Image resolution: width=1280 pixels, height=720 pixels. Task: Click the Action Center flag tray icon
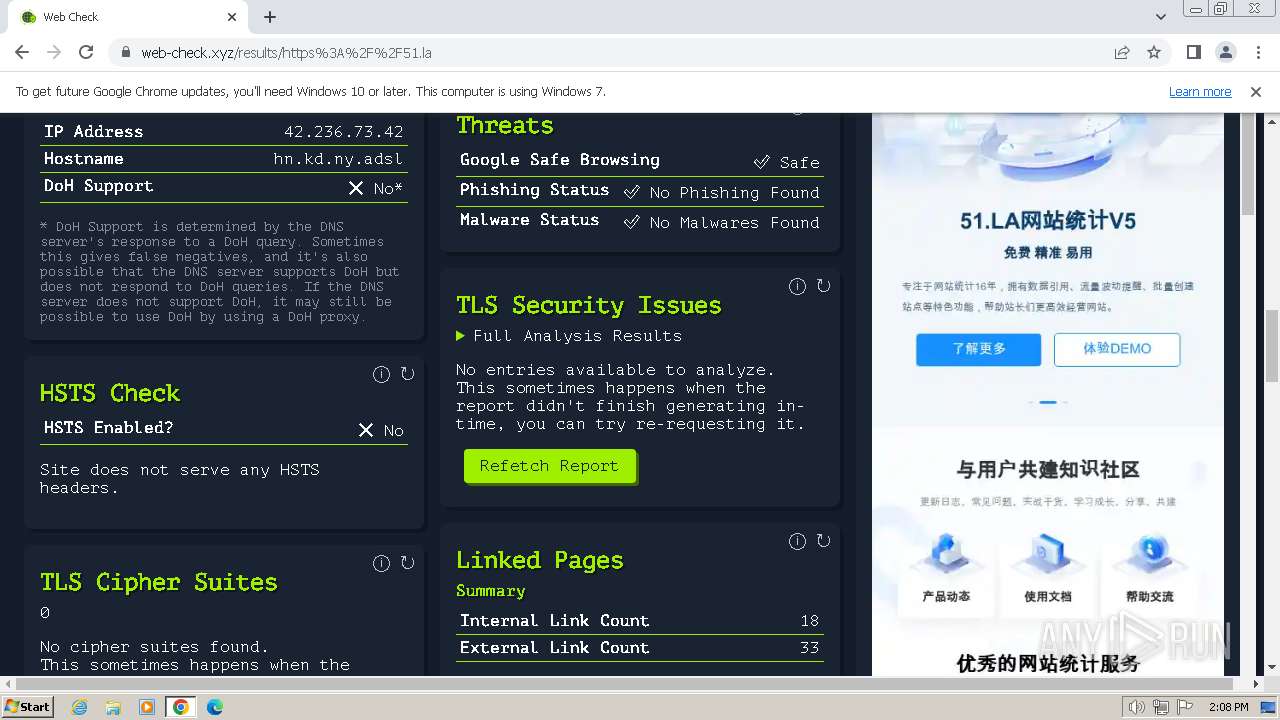[1186, 707]
